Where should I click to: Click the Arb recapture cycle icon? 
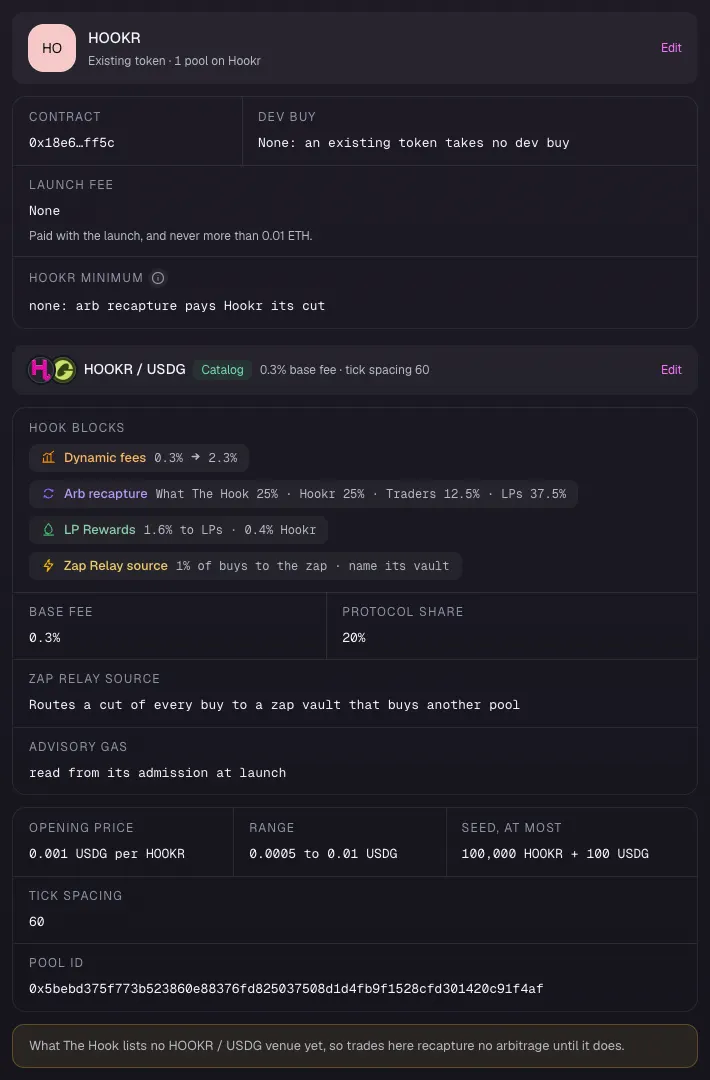pos(48,494)
